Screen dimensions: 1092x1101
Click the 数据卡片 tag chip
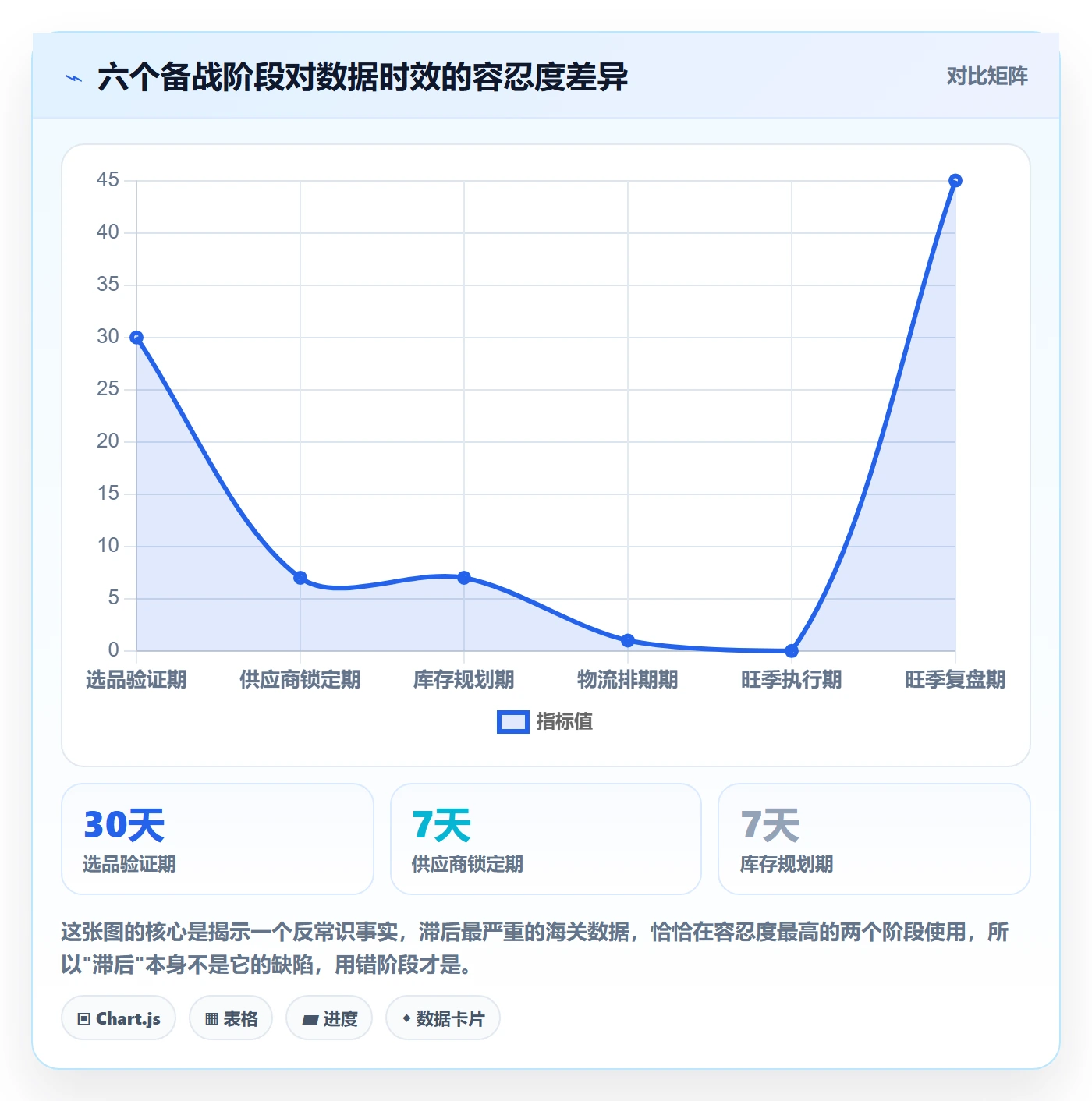click(x=443, y=1018)
